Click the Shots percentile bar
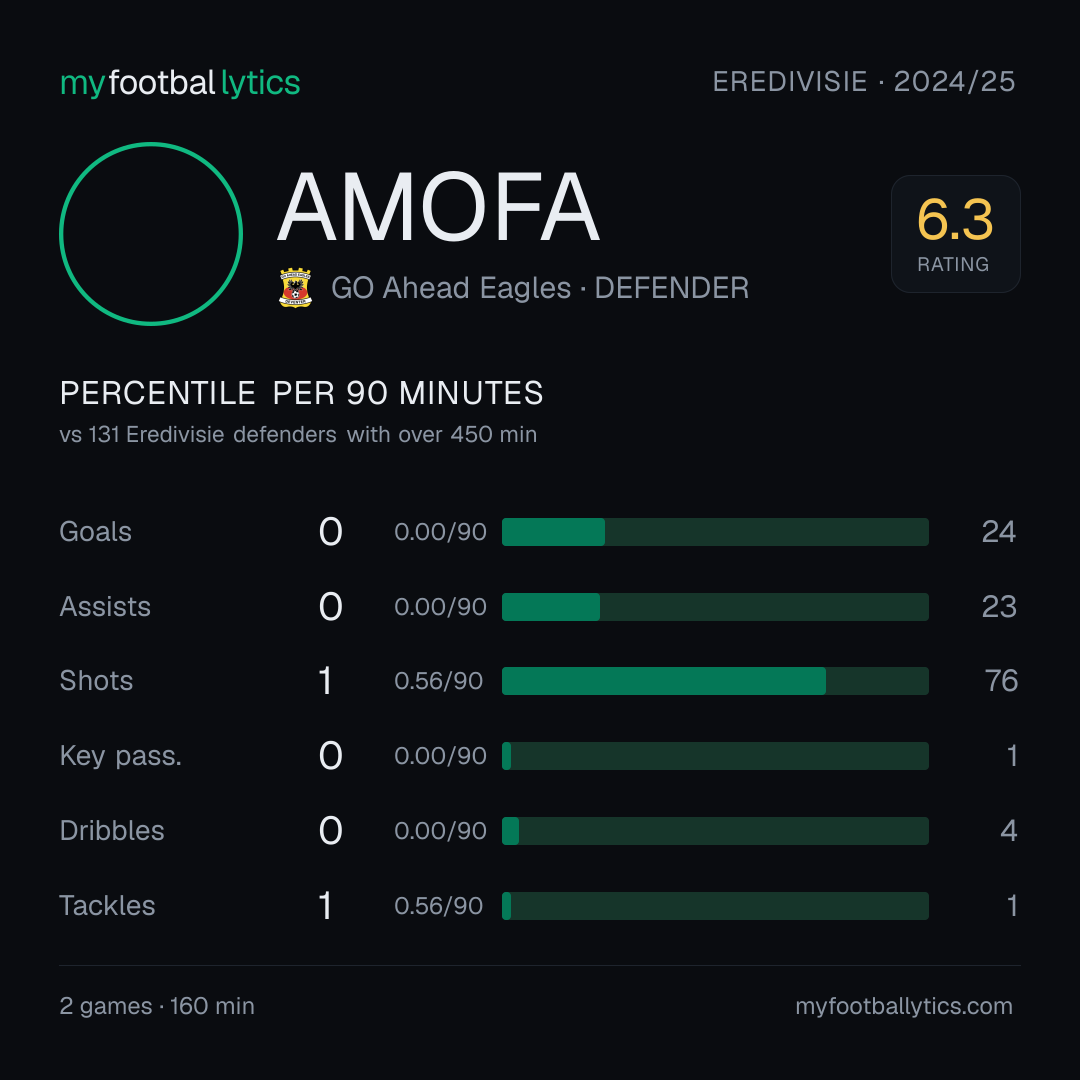The width and height of the screenshot is (1080, 1080). (x=715, y=681)
